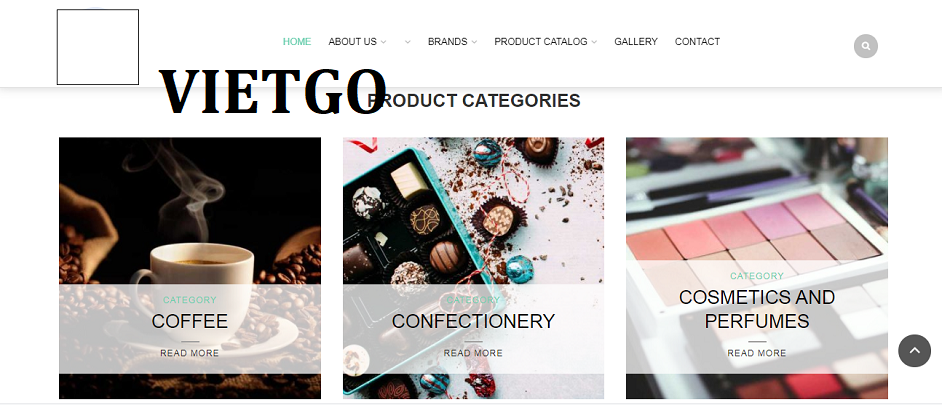Select the coffee cup thumbnail image
The width and height of the screenshot is (942, 405).
(190, 268)
